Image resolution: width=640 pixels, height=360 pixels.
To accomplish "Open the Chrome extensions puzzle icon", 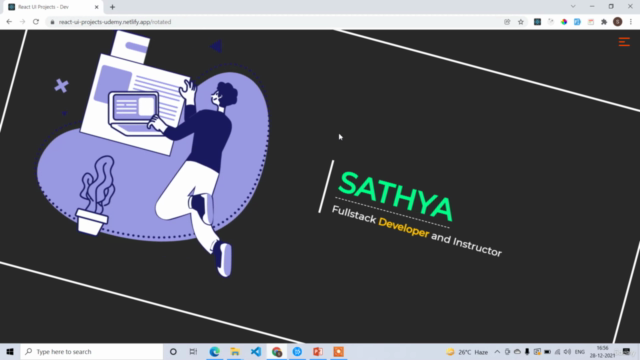I will pos(604,22).
